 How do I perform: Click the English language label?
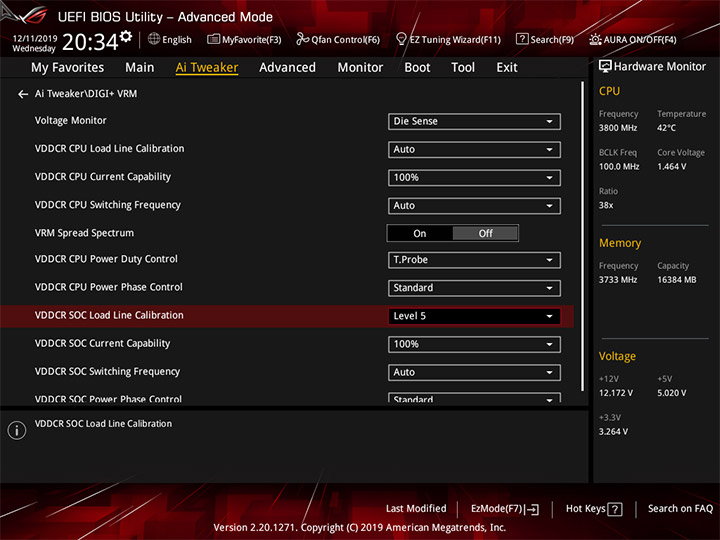click(177, 40)
